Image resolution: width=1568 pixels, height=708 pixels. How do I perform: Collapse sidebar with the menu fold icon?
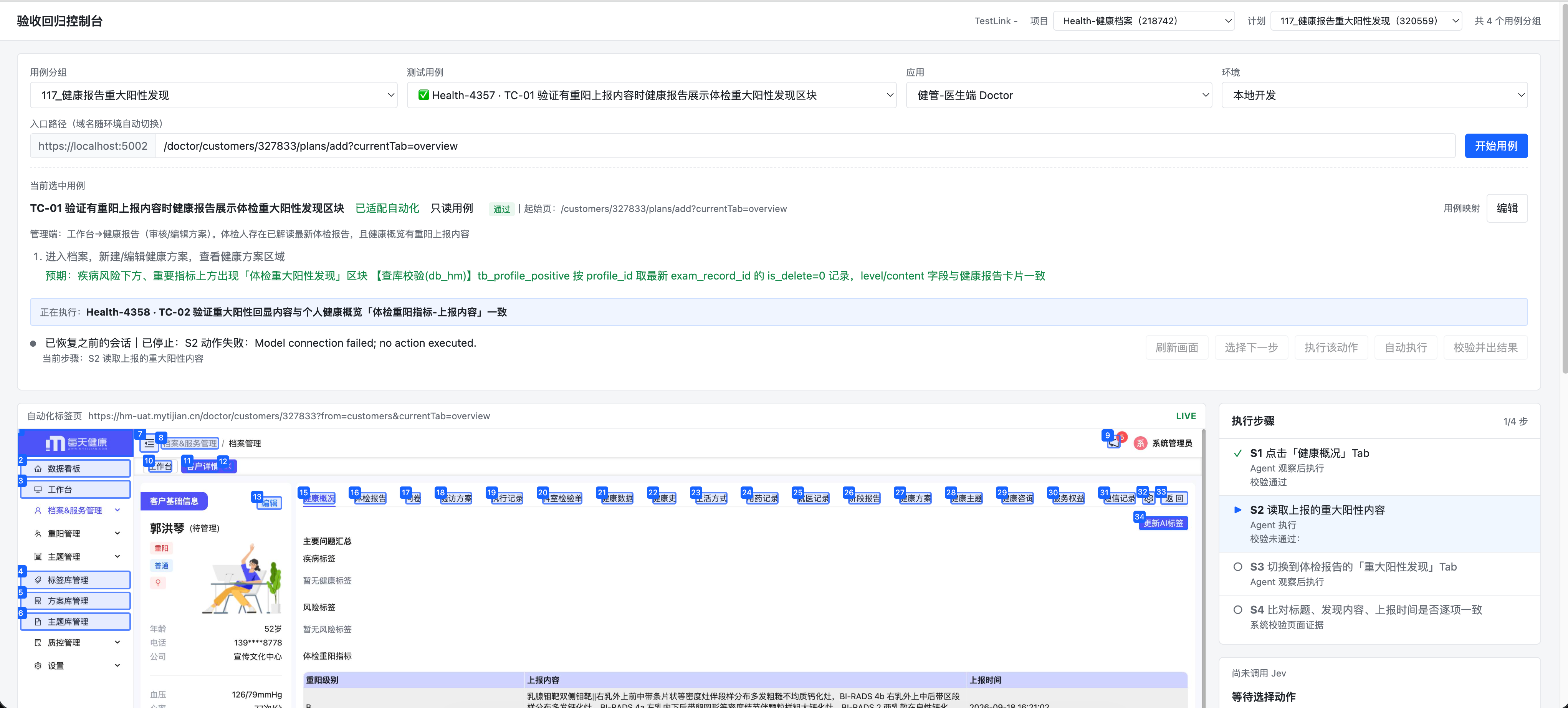tap(149, 444)
